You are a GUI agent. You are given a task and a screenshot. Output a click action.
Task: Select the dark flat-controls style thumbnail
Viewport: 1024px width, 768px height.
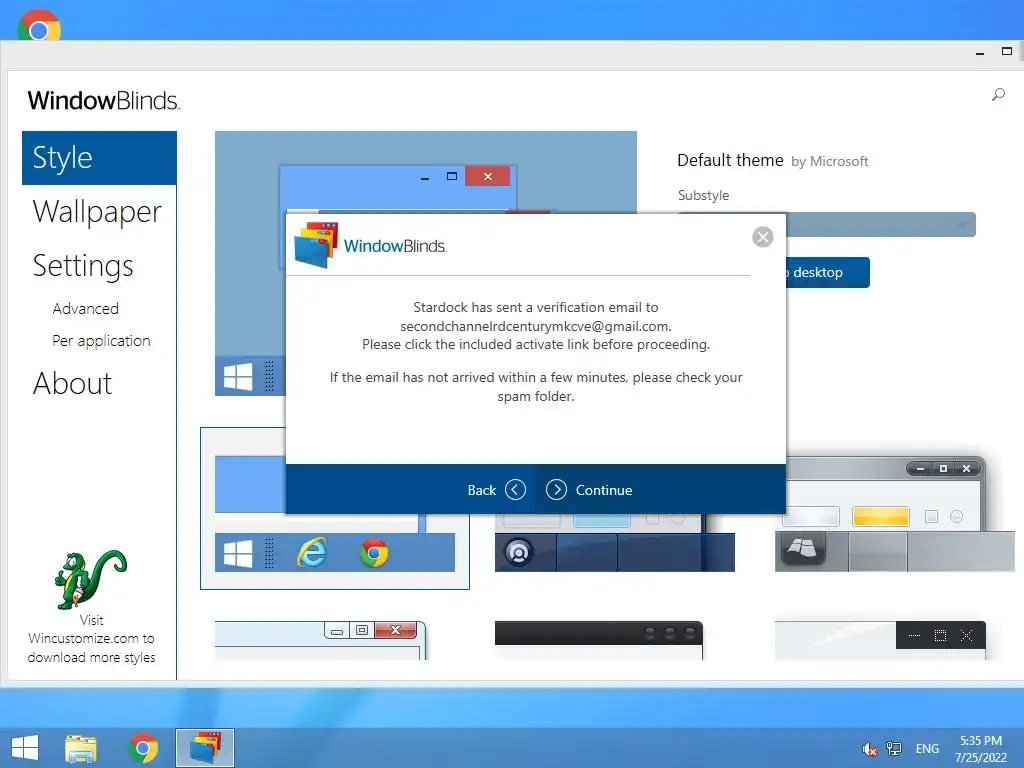880,640
